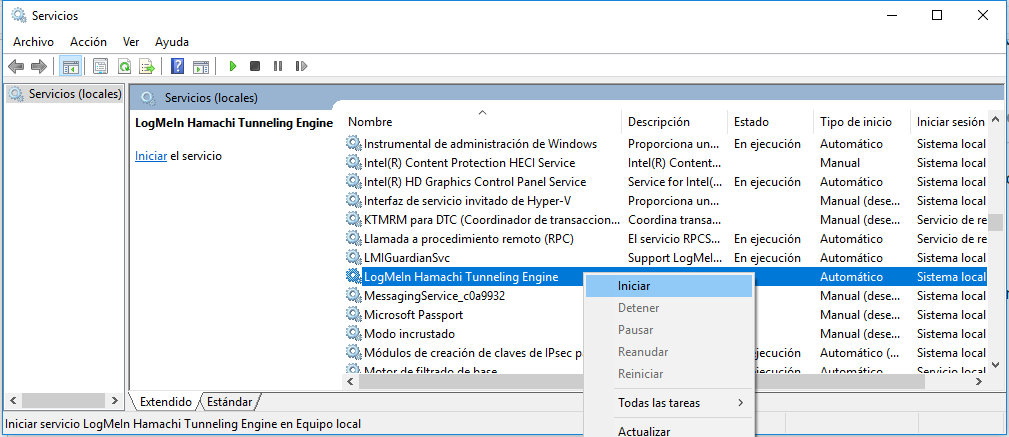Open the Archivo menu

tap(33, 42)
